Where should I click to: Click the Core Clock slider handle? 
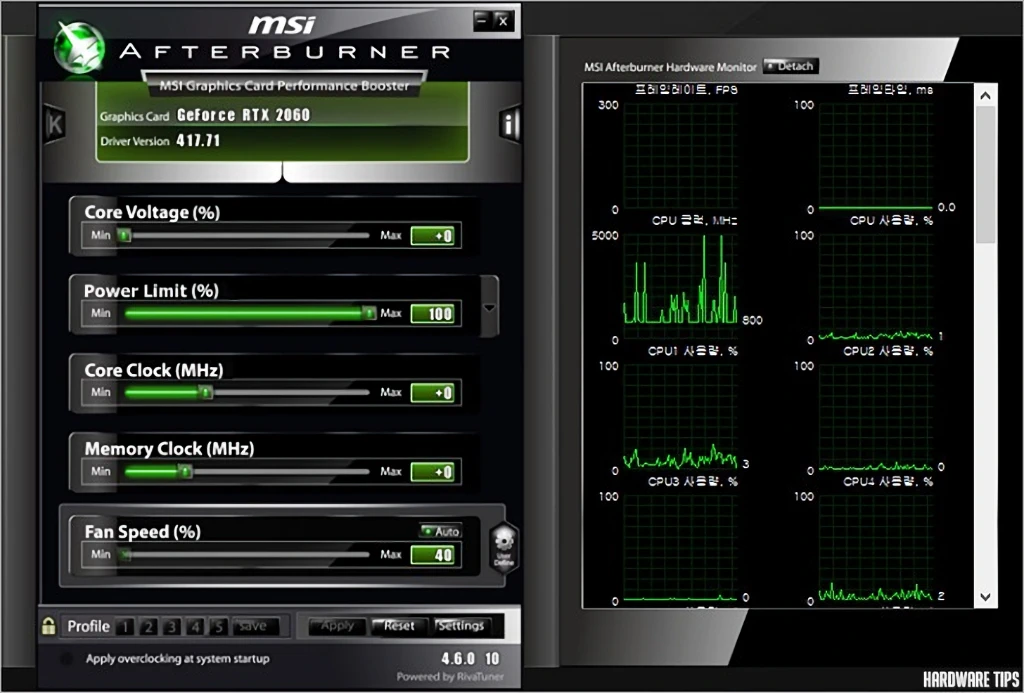[x=206, y=393]
